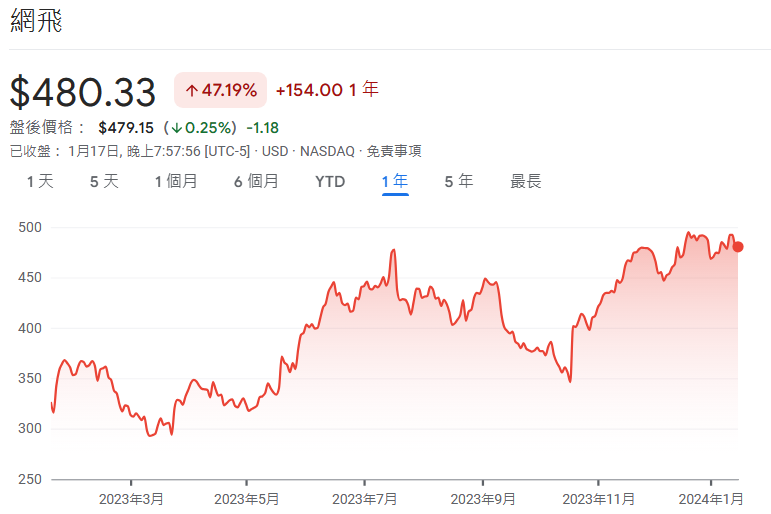Click the NASDAQ exchange label
This screenshot has height=514, width=771.
(327, 151)
